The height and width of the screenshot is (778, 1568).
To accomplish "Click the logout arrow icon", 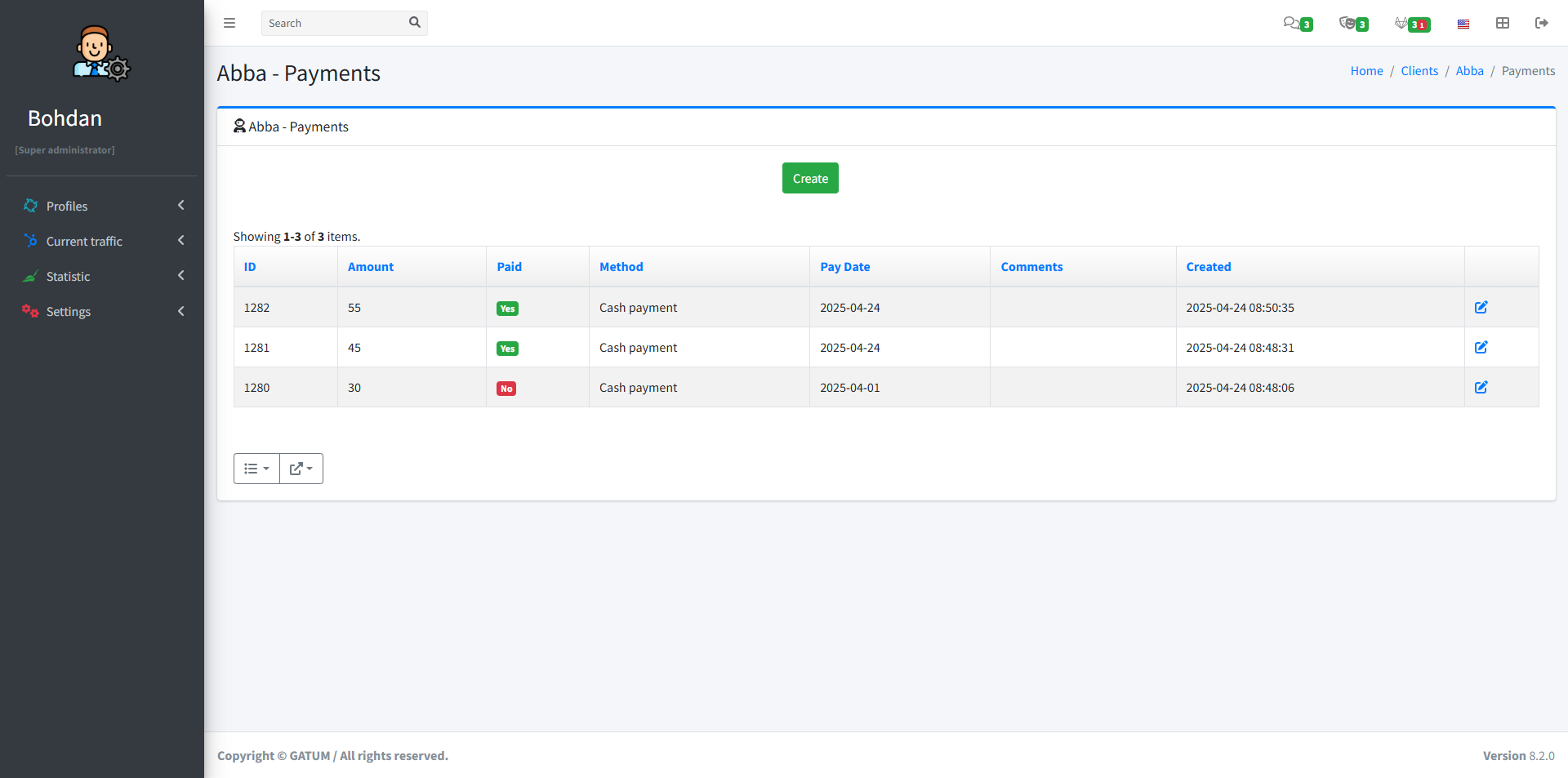I will (x=1541, y=23).
